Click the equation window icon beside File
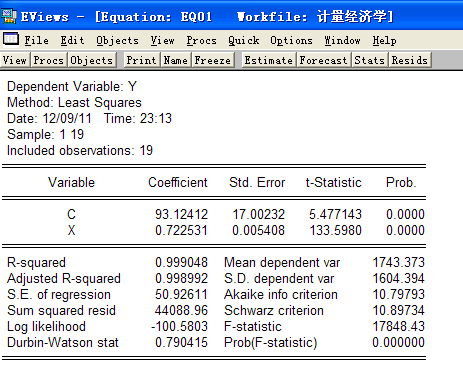This screenshot has width=463, height=379. coord(11,39)
